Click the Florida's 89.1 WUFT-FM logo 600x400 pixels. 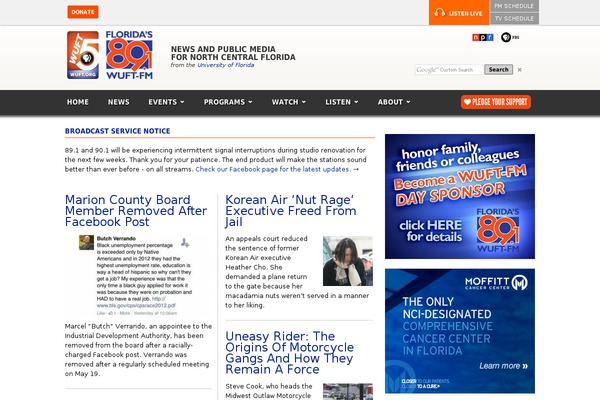pyautogui.click(x=129, y=55)
